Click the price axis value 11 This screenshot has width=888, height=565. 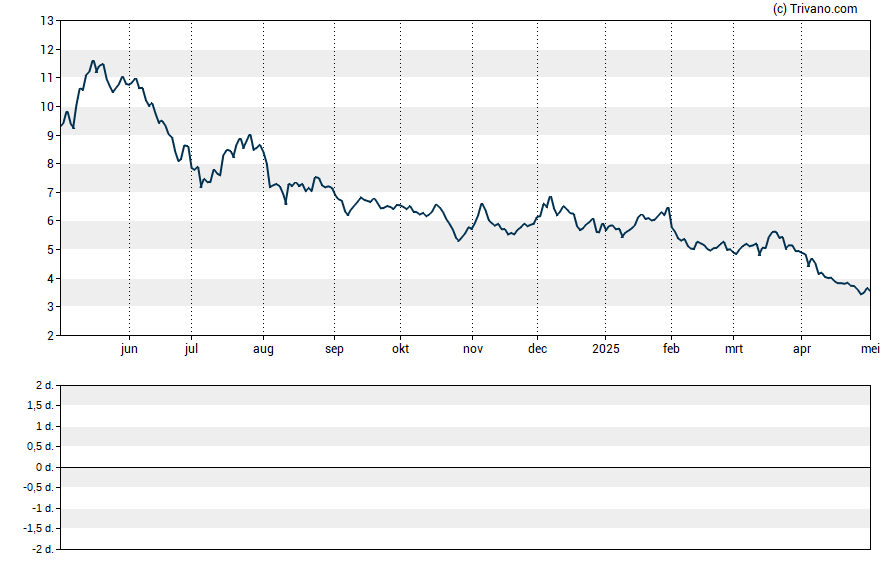click(47, 78)
